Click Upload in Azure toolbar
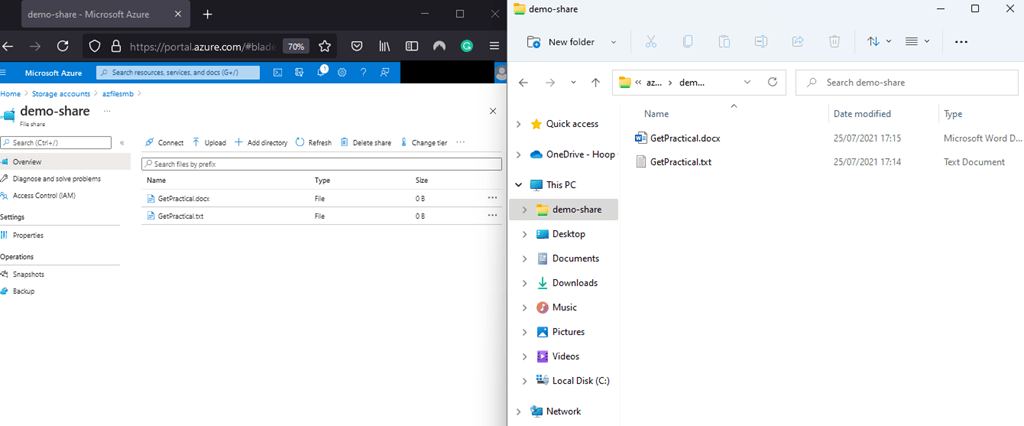The image size is (1024, 426). (x=209, y=142)
